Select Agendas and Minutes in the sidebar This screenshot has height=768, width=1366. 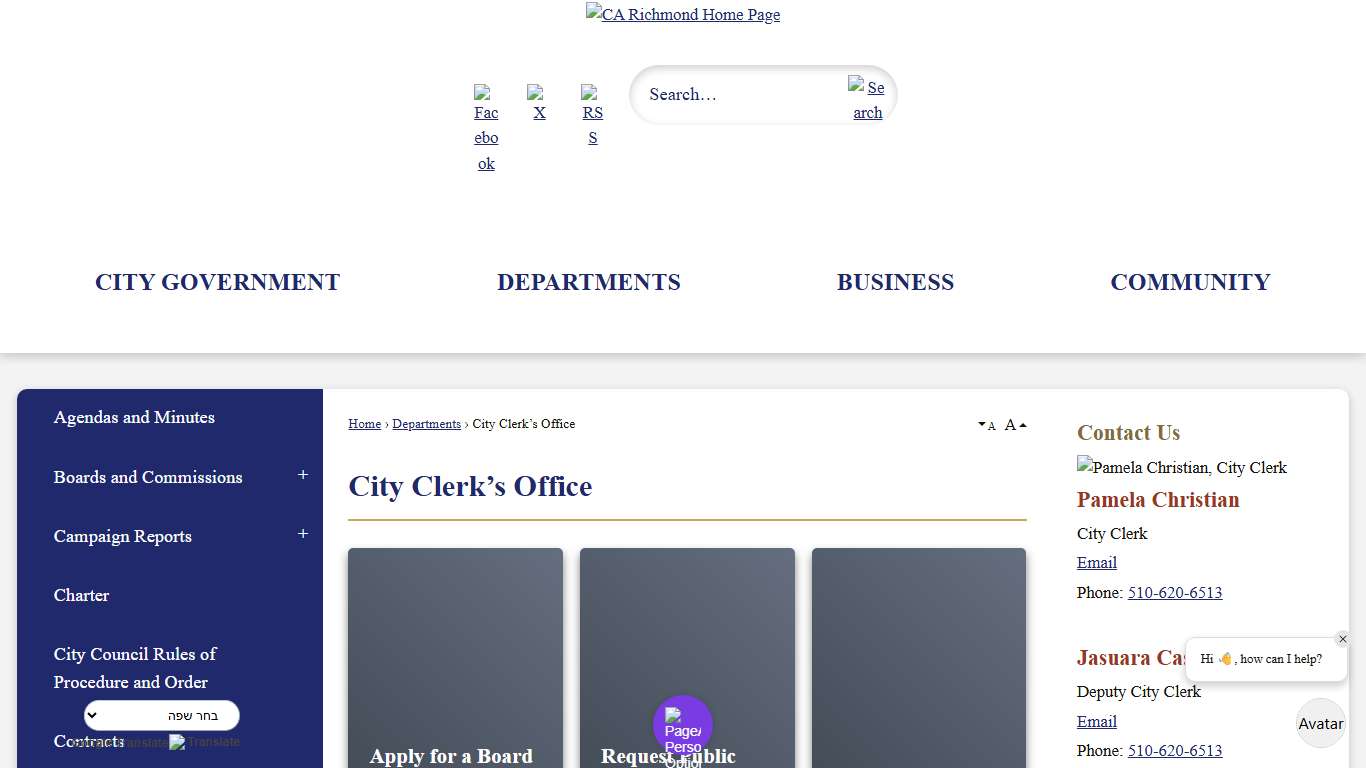[134, 417]
